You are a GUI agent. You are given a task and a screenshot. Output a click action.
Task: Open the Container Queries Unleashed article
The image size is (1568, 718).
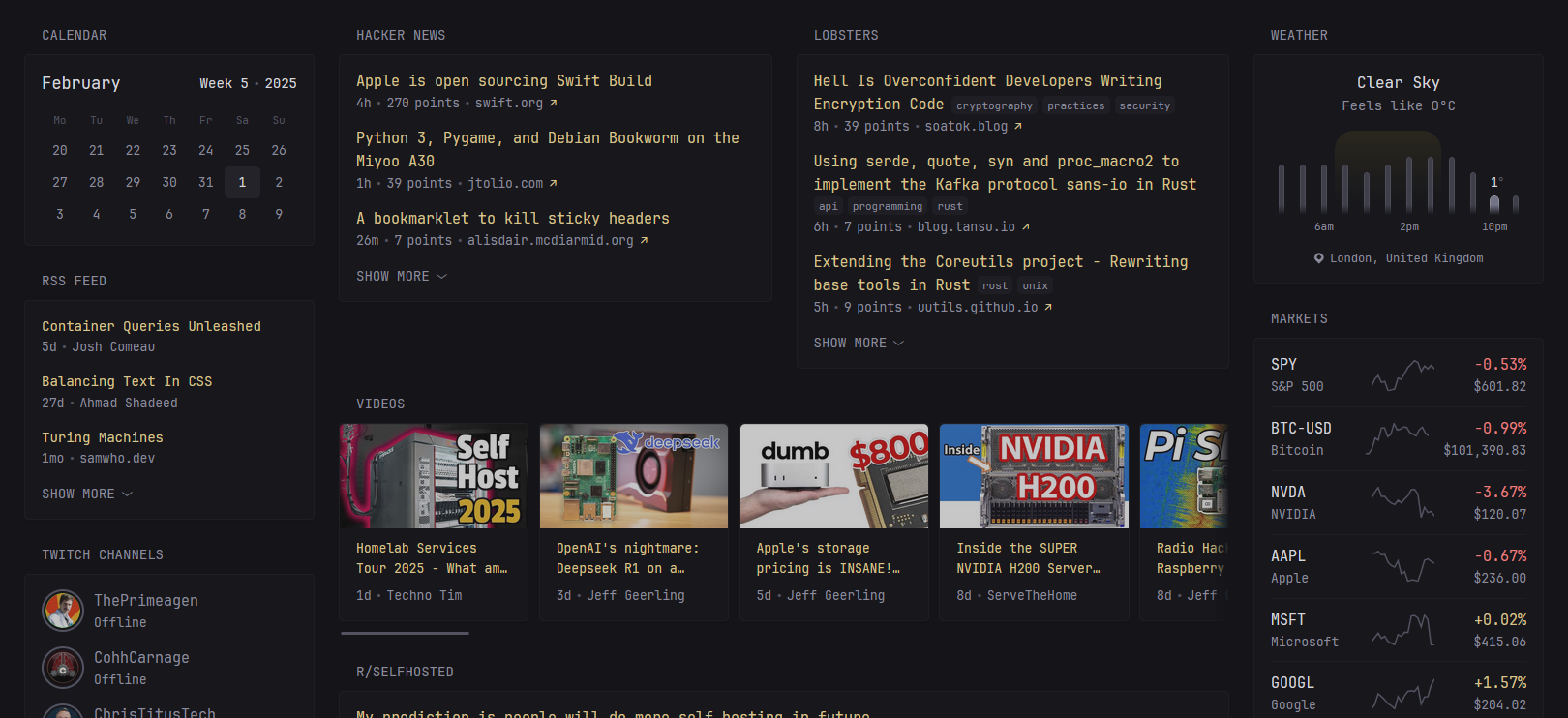point(151,327)
